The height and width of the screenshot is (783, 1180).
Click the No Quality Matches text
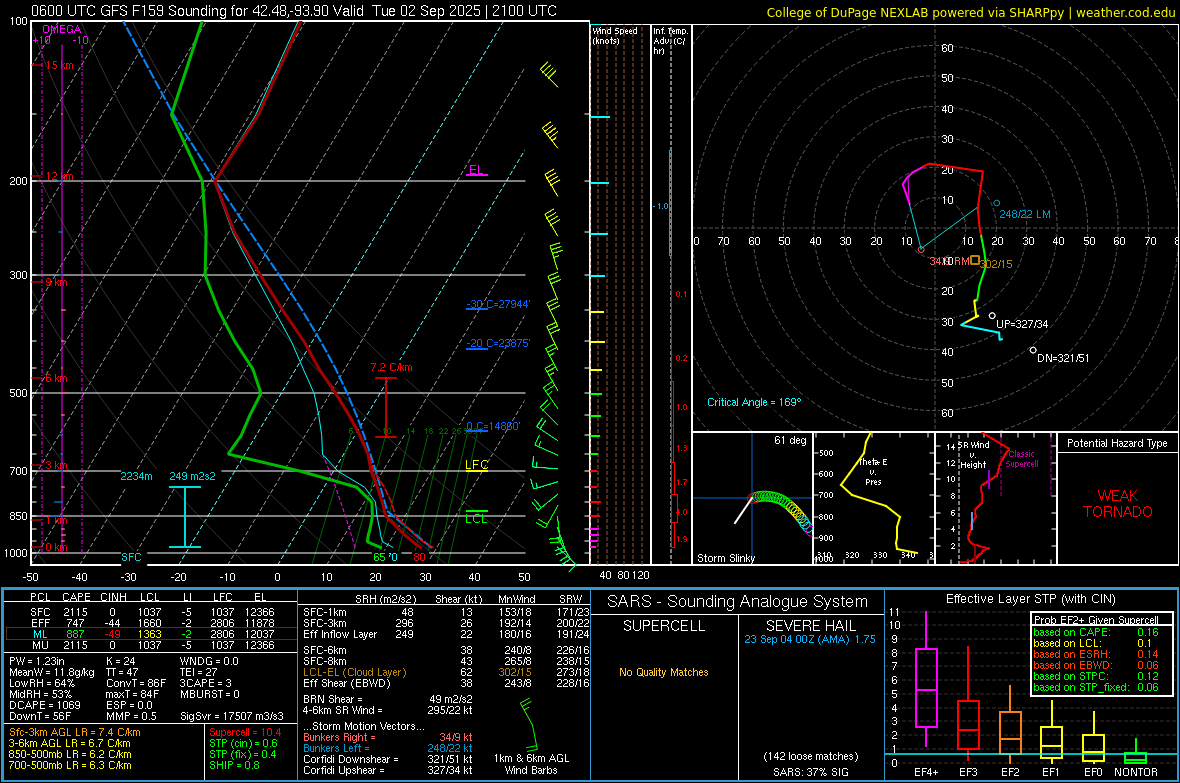tap(664, 672)
